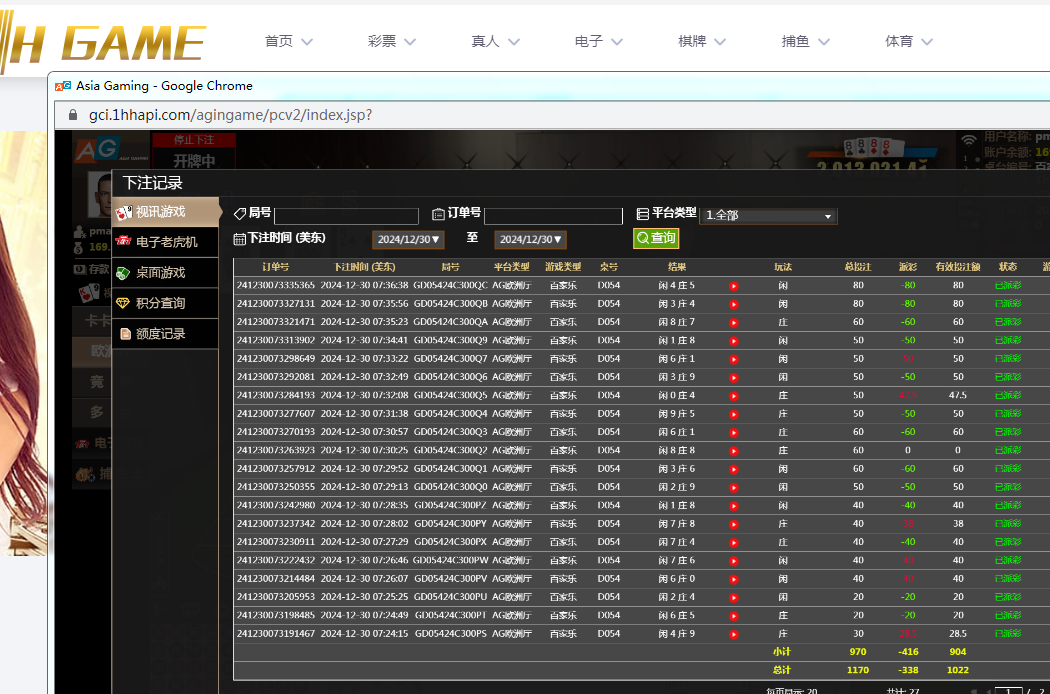Click the 订单号 input field
This screenshot has height=694, width=1050.
coord(553,216)
